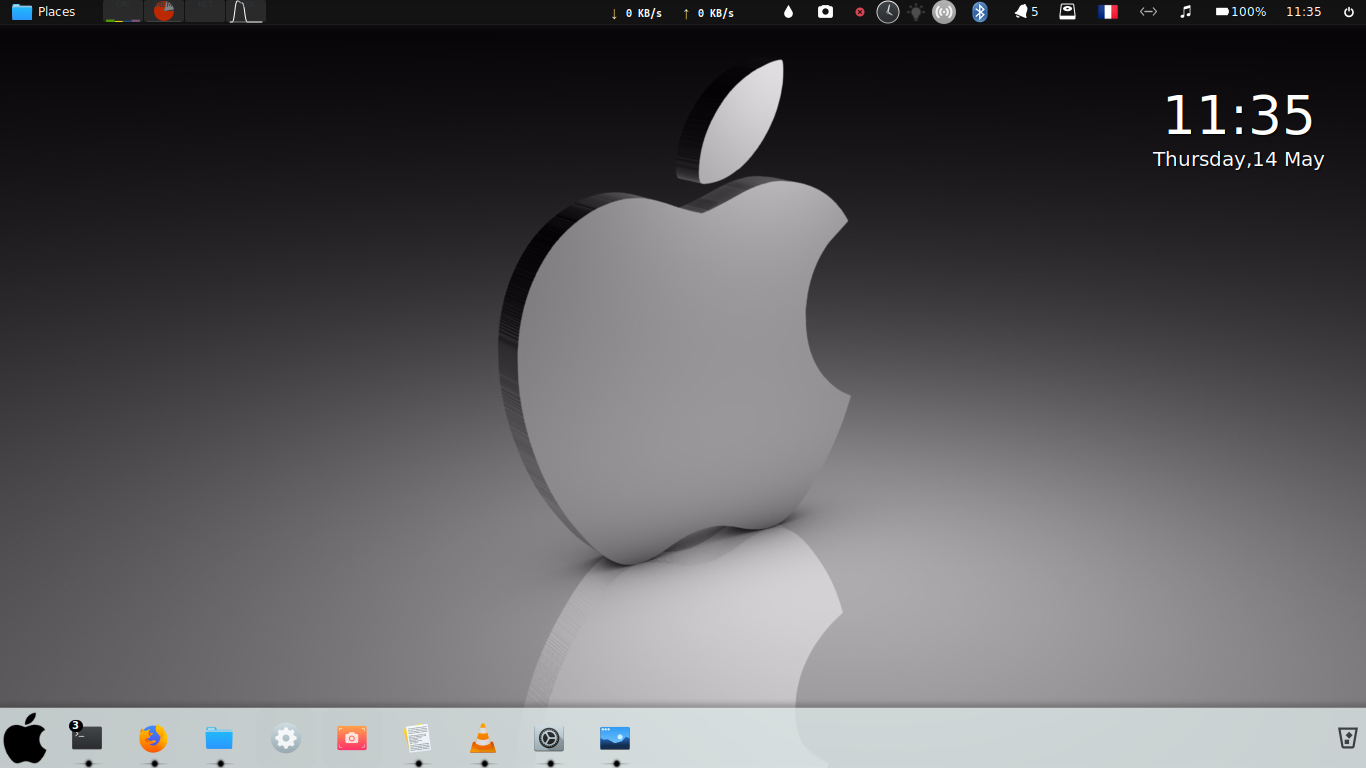The image size is (1366, 768).
Task: Open the disk usage graph applet
Action: tap(246, 12)
